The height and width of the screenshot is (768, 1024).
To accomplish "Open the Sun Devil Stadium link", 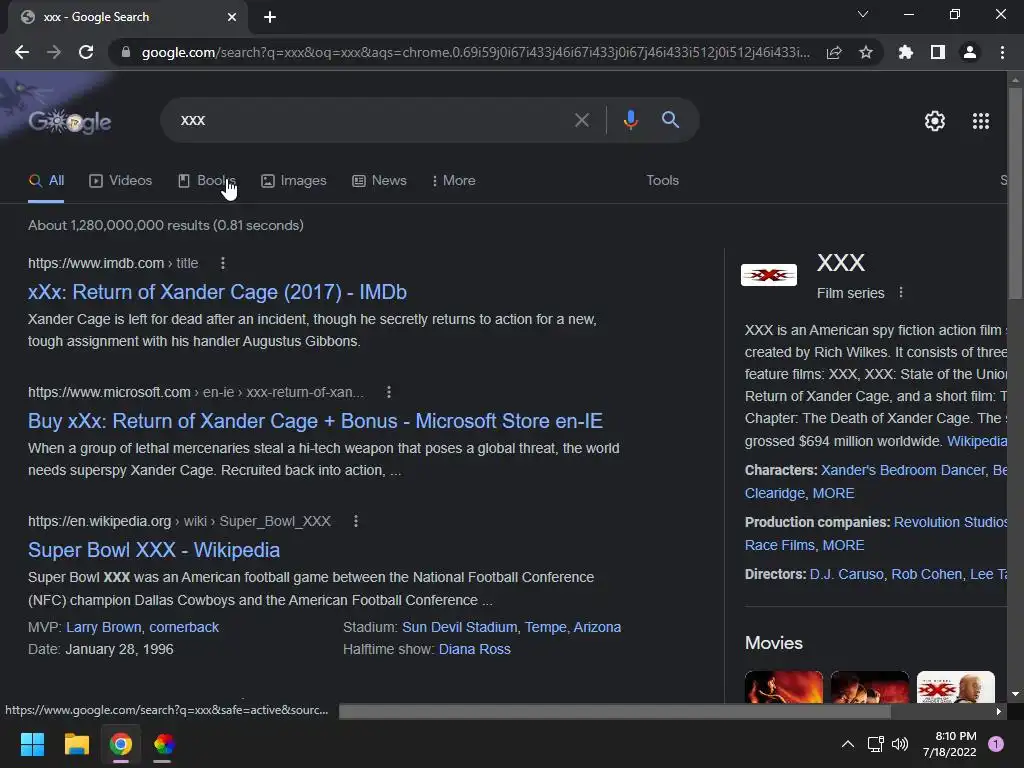I will pyautogui.click(x=460, y=628).
